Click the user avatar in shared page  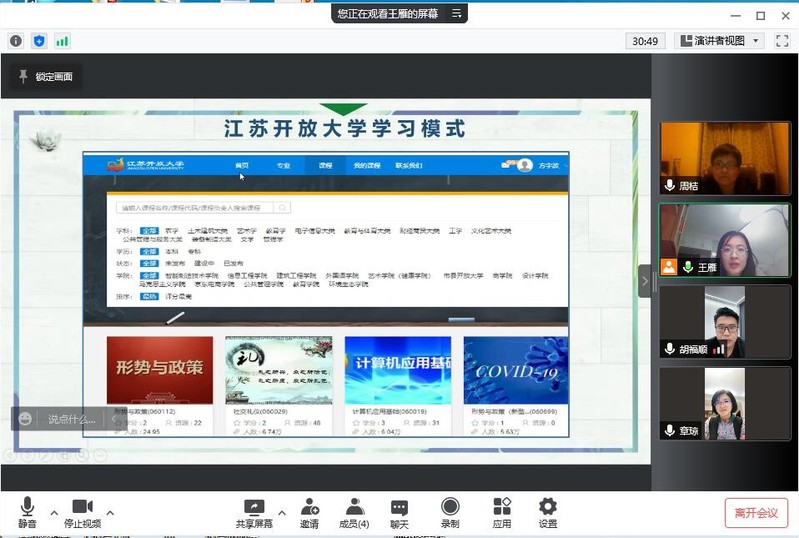click(x=525, y=165)
